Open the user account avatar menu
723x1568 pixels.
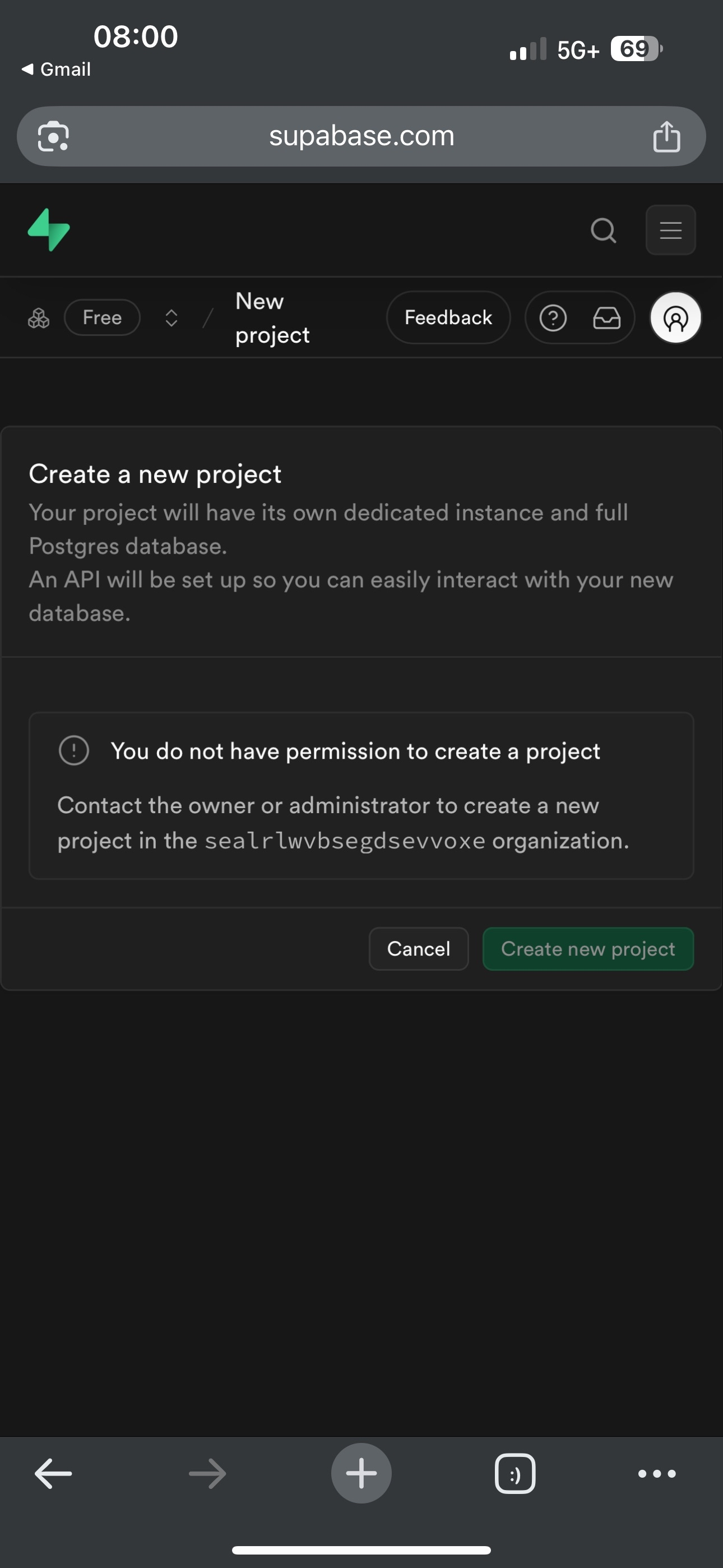(675, 318)
